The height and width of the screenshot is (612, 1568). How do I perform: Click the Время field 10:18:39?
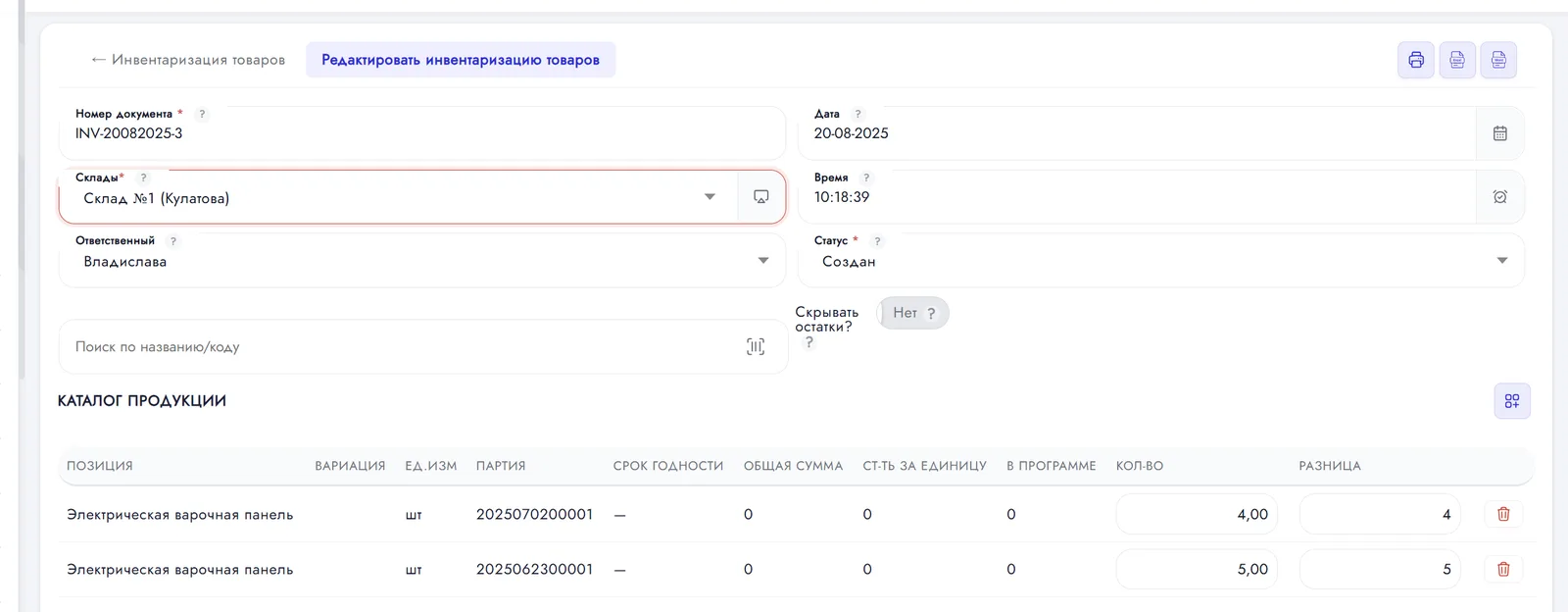(x=1137, y=197)
